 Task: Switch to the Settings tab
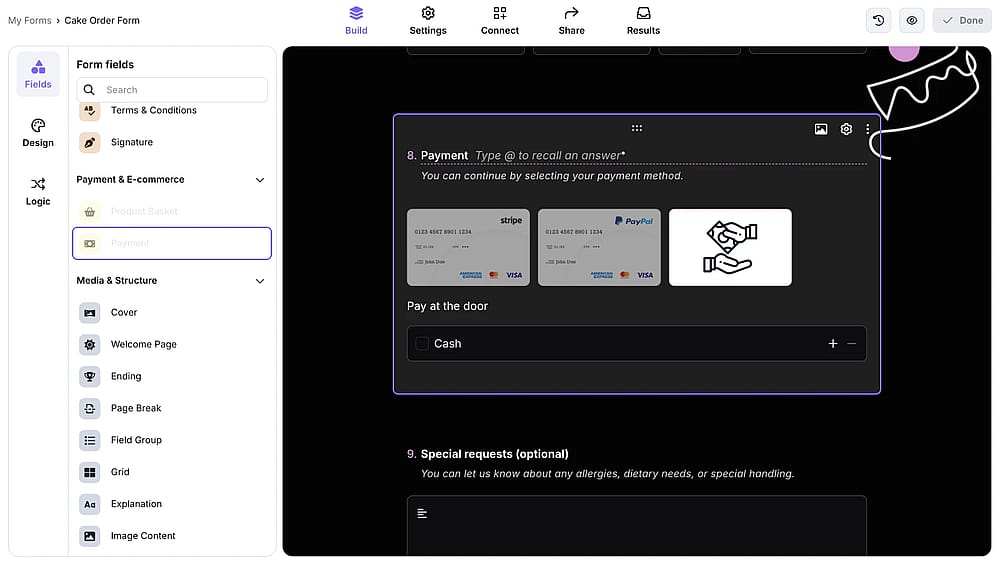pyautogui.click(x=428, y=20)
